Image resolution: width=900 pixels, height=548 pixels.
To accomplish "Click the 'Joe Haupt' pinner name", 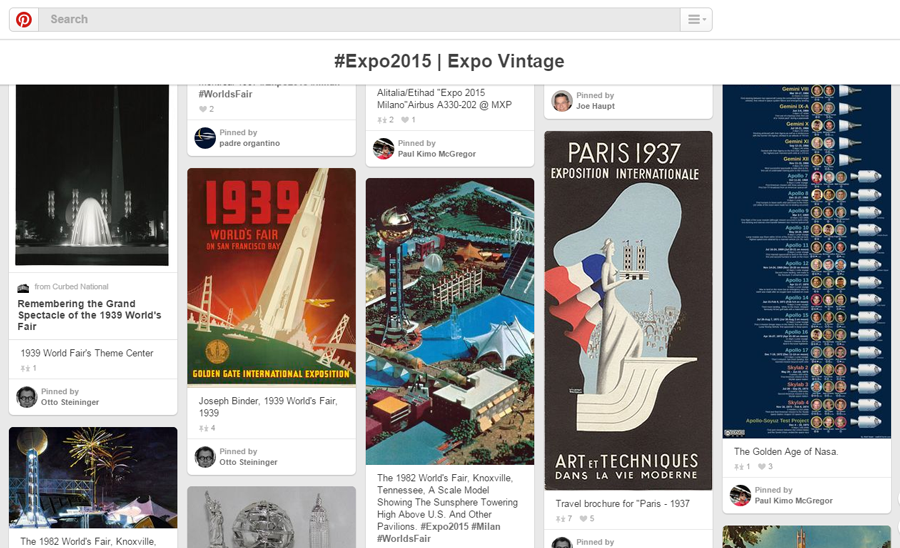I will tap(595, 106).
